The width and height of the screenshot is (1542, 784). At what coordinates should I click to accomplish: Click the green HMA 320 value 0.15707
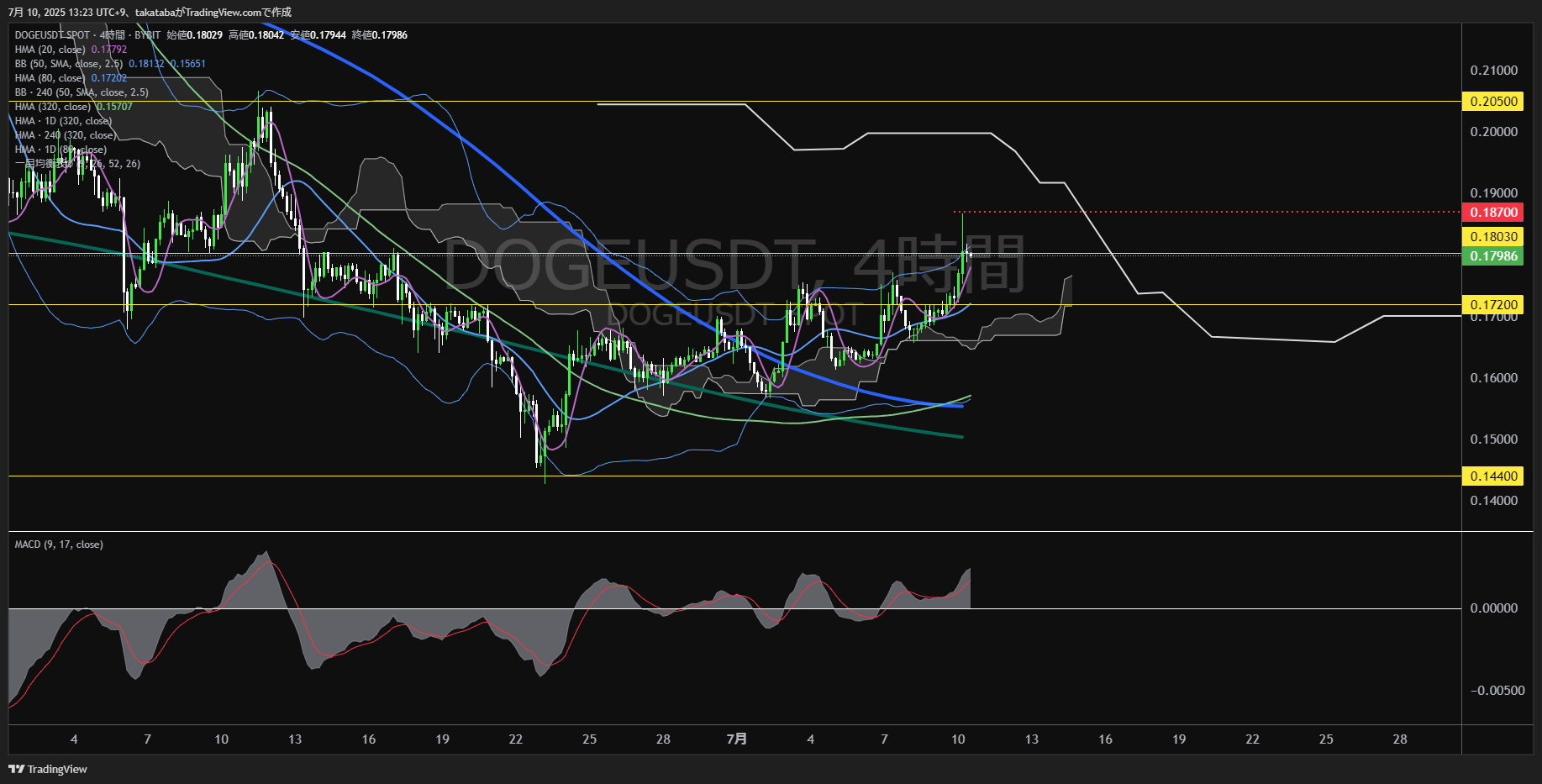[x=114, y=107]
